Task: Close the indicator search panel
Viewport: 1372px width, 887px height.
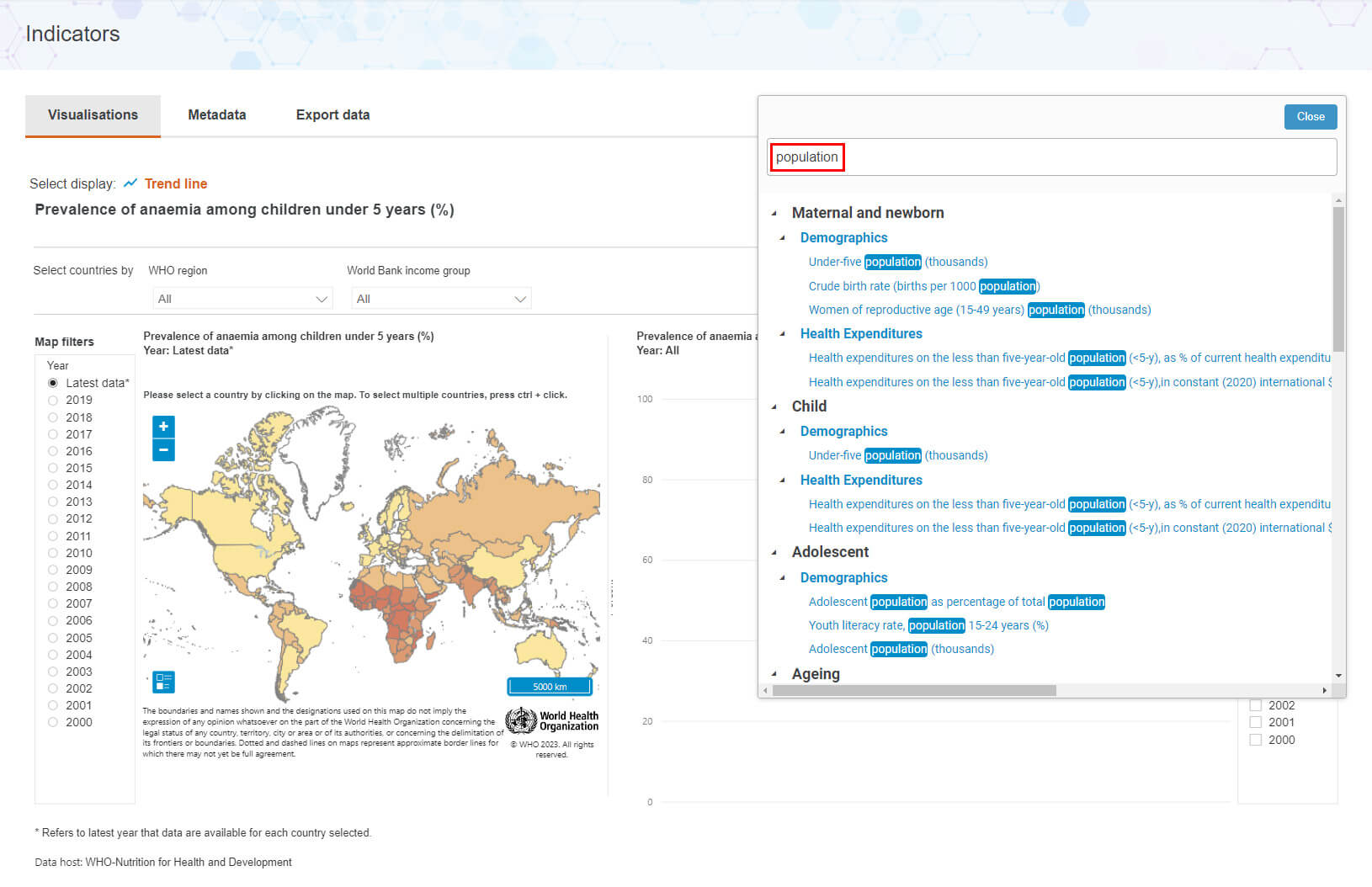Action: 1311,117
